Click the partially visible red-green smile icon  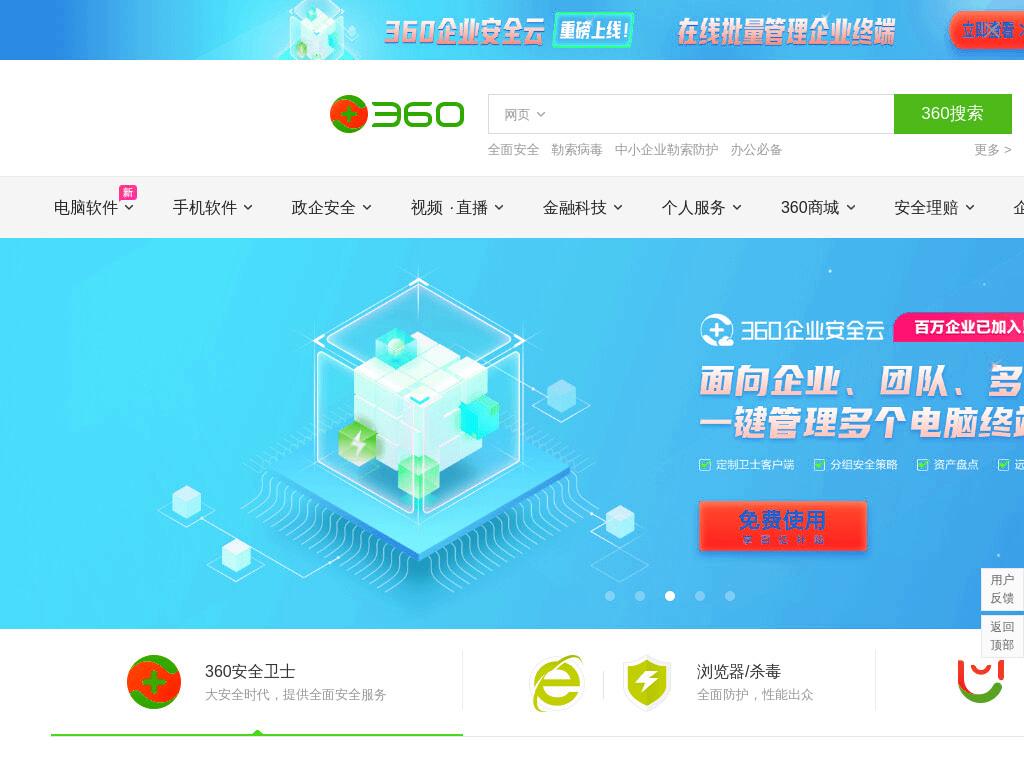980,680
